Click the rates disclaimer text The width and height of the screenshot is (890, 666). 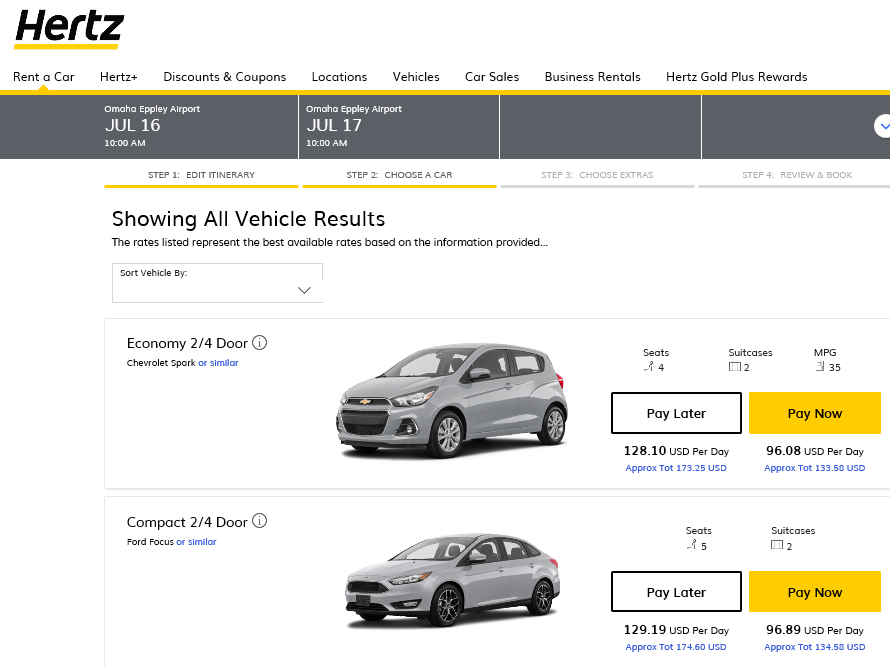[330, 242]
